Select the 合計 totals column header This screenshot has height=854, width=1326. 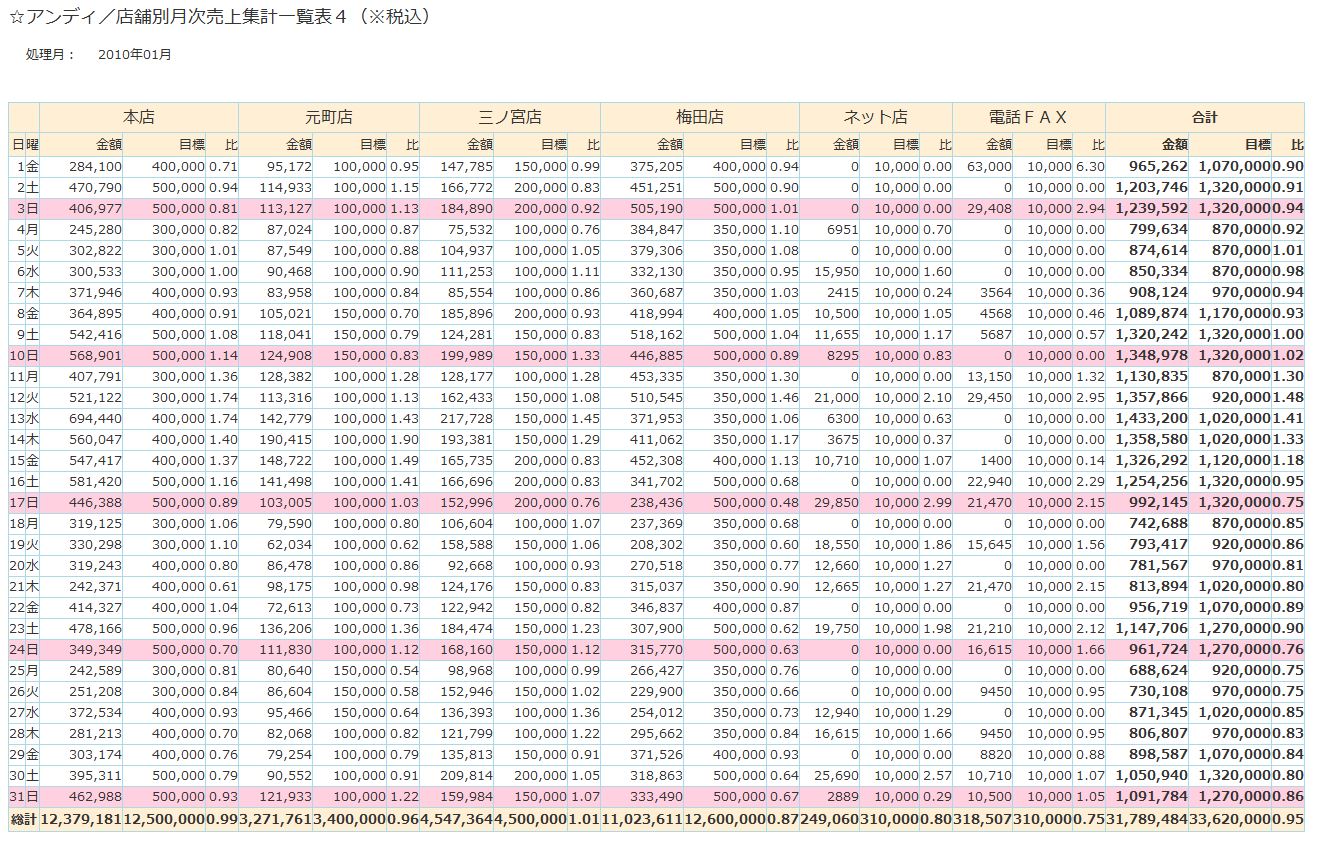pos(1205,117)
